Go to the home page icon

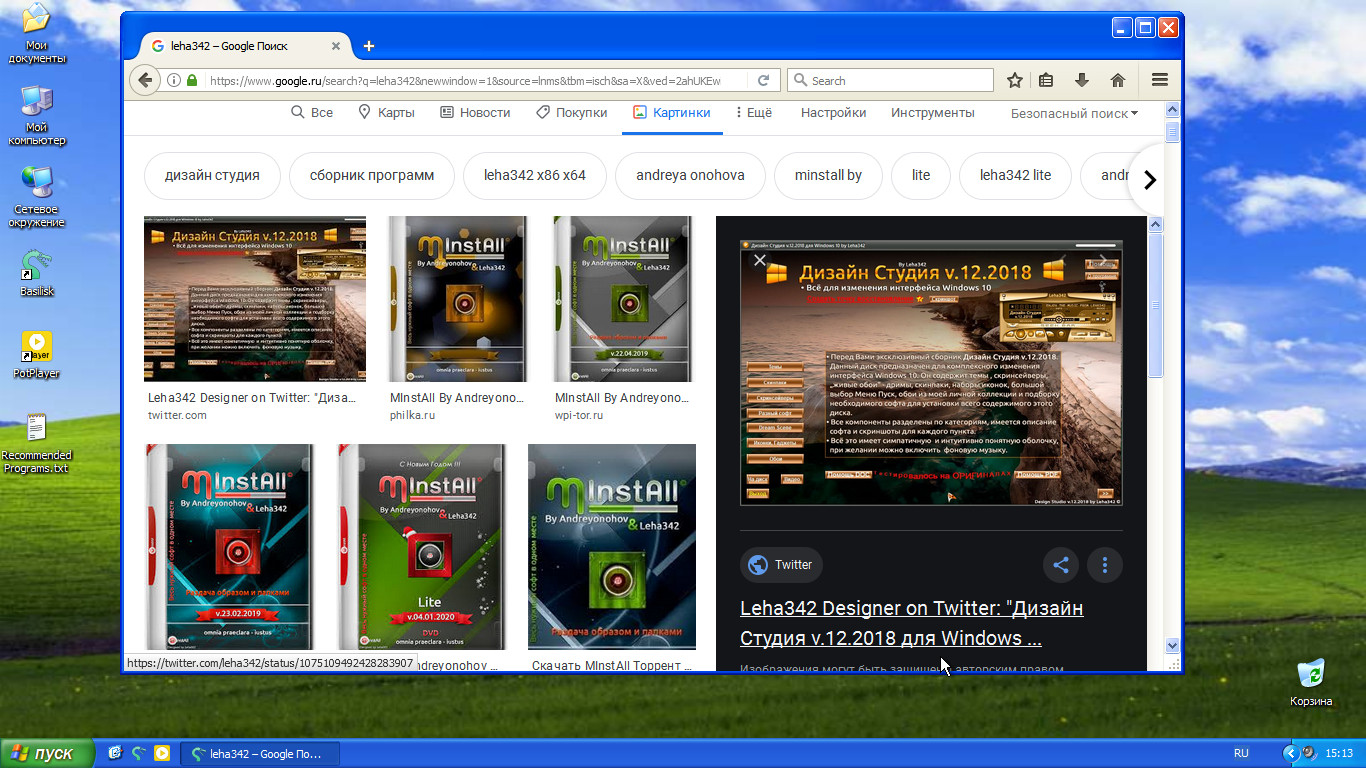click(1118, 80)
